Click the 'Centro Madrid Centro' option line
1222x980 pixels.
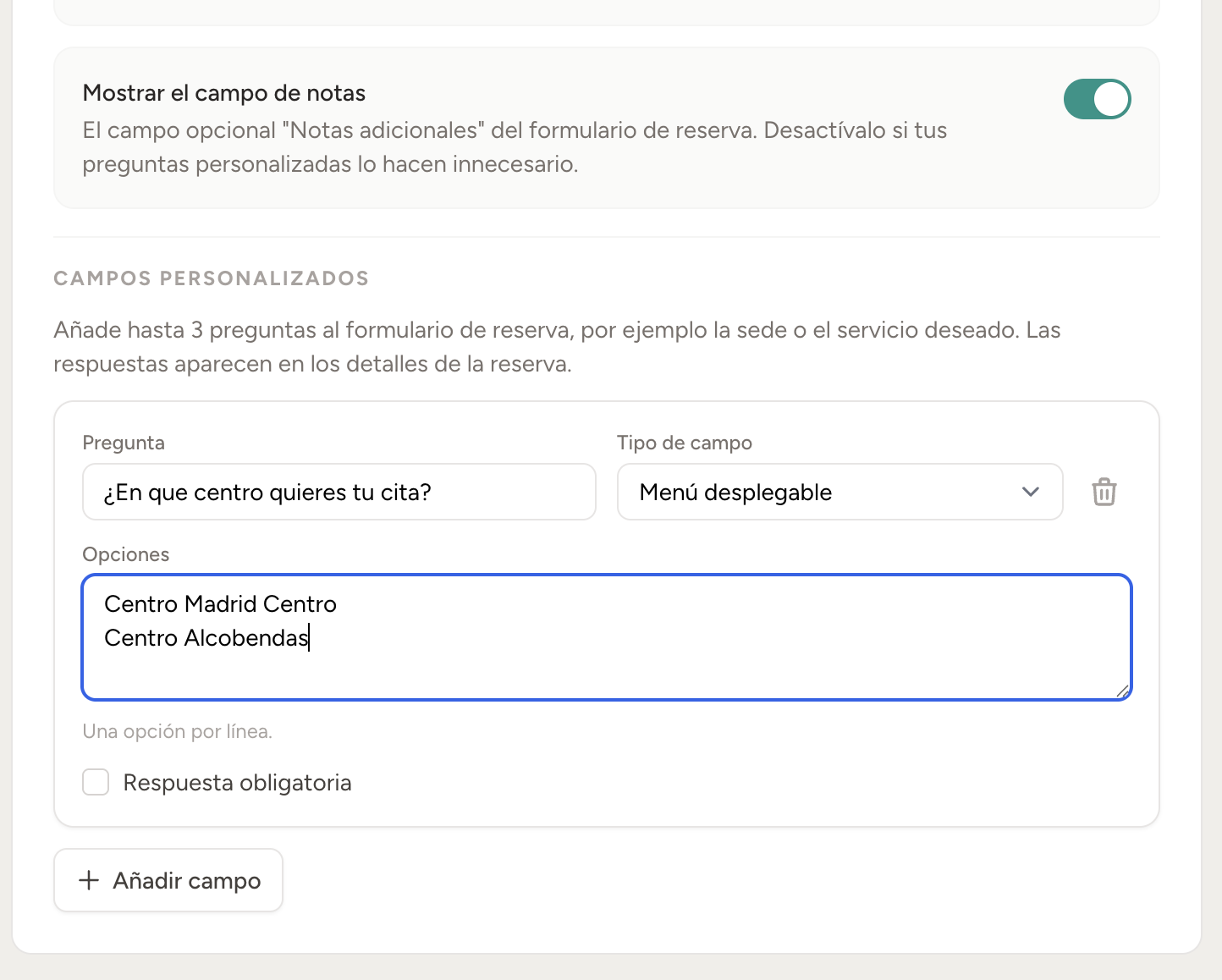(221, 603)
